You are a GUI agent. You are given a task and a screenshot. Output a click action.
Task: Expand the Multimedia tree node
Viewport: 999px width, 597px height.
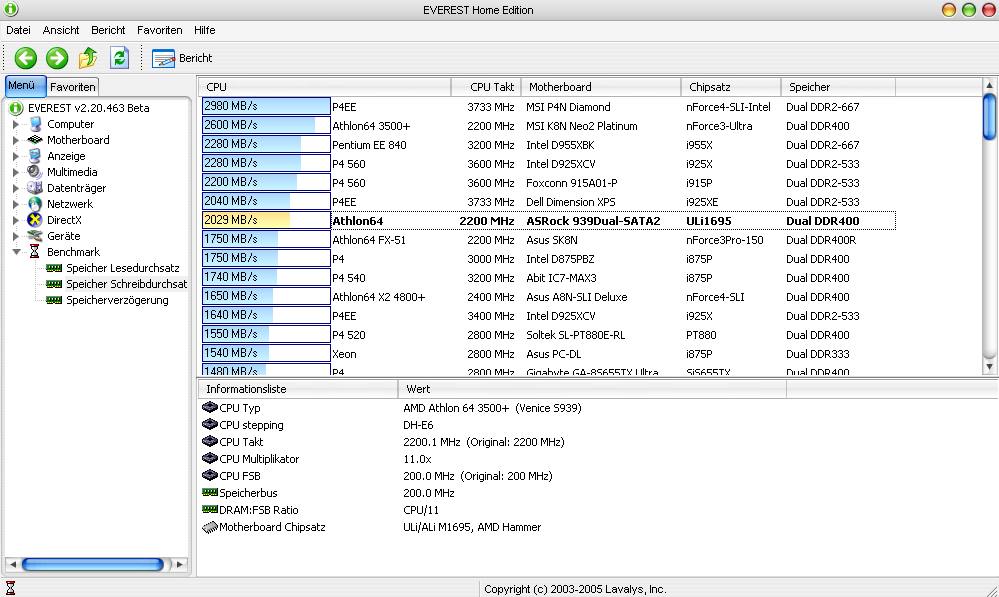16,172
